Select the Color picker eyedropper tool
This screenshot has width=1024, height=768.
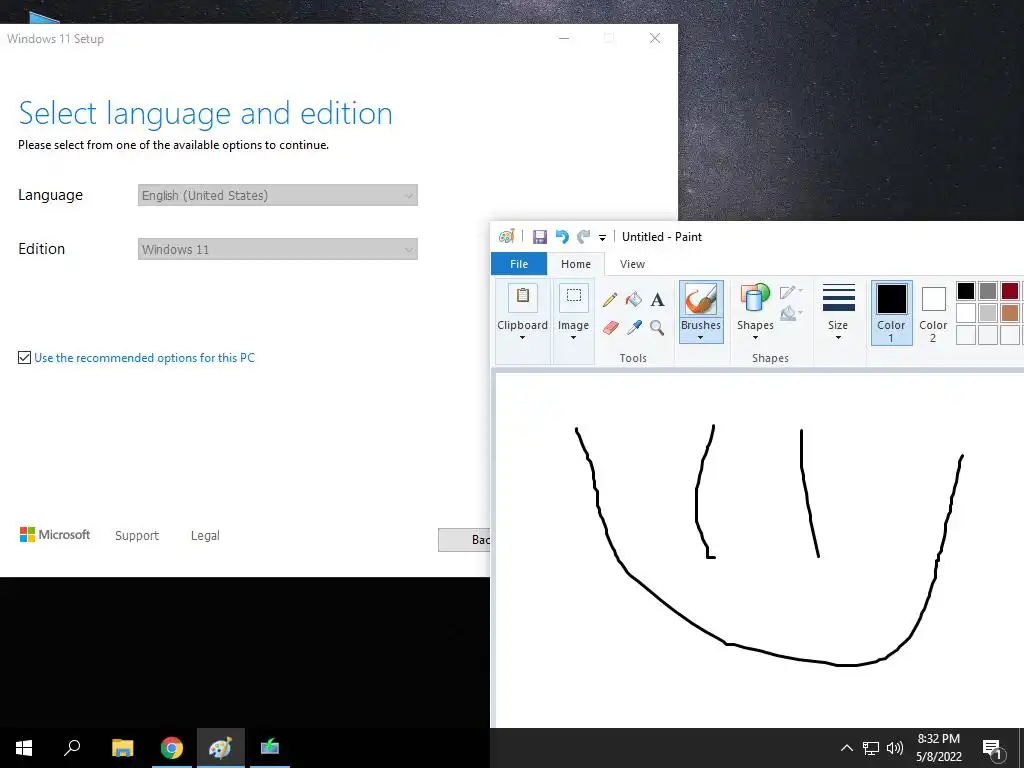pos(634,327)
